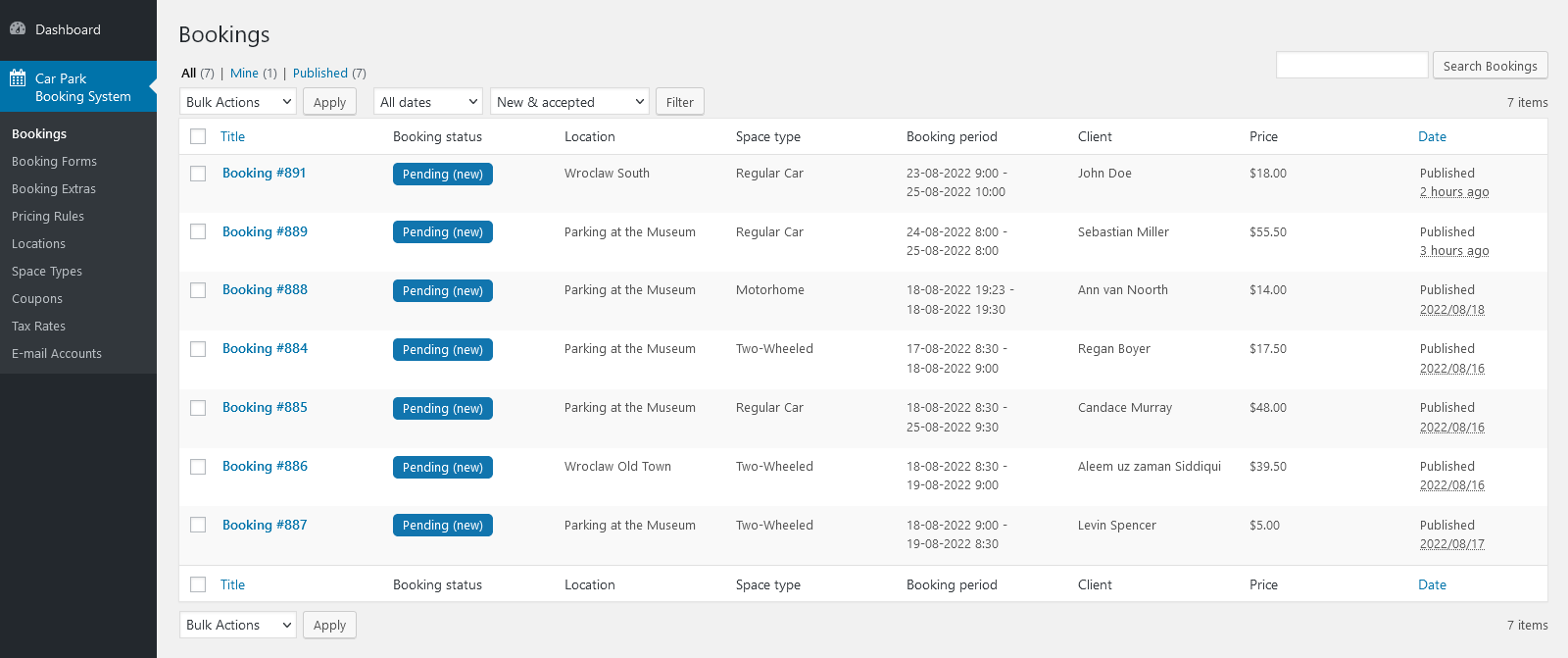1568x658 pixels.
Task: Open Pricing Rules in the sidebar
Action: pyautogui.click(x=48, y=217)
